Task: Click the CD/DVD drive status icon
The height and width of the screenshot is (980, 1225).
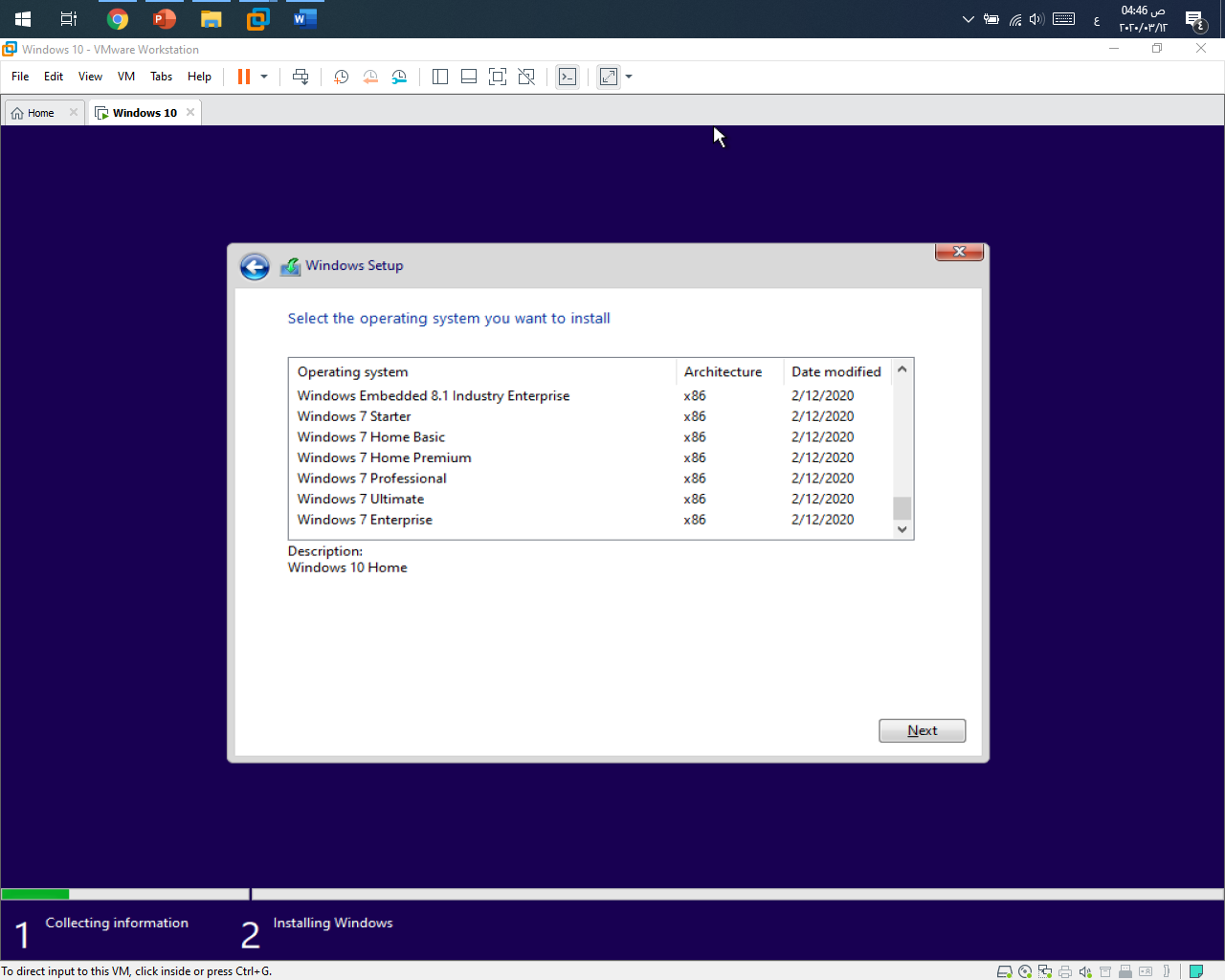Action: click(1025, 971)
